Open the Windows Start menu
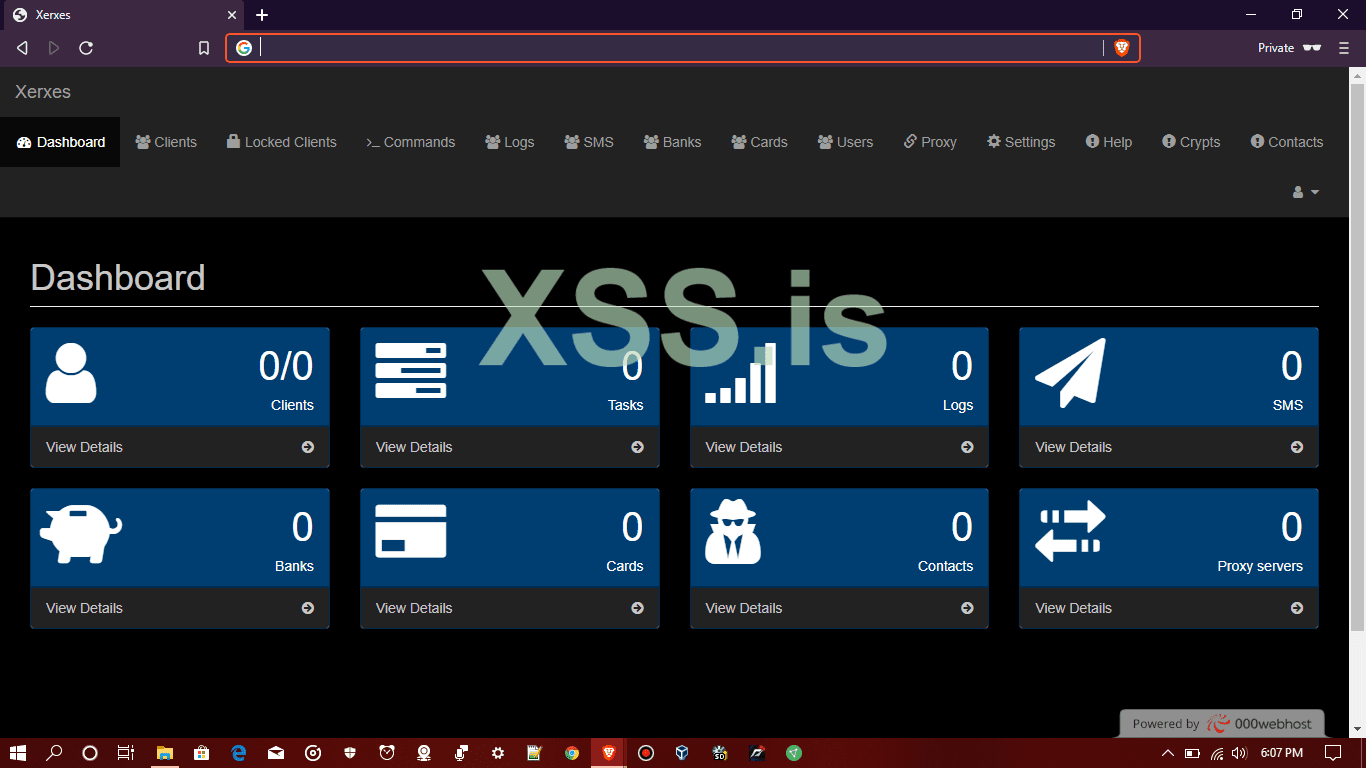 [x=18, y=753]
